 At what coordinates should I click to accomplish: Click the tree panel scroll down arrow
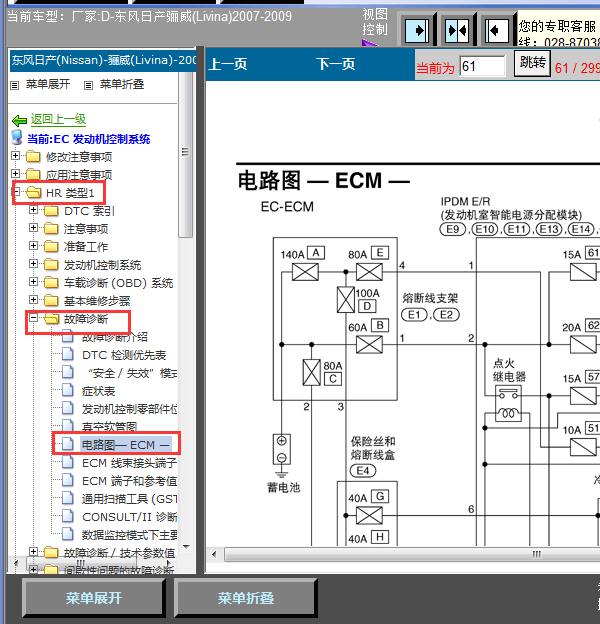[x=186, y=547]
